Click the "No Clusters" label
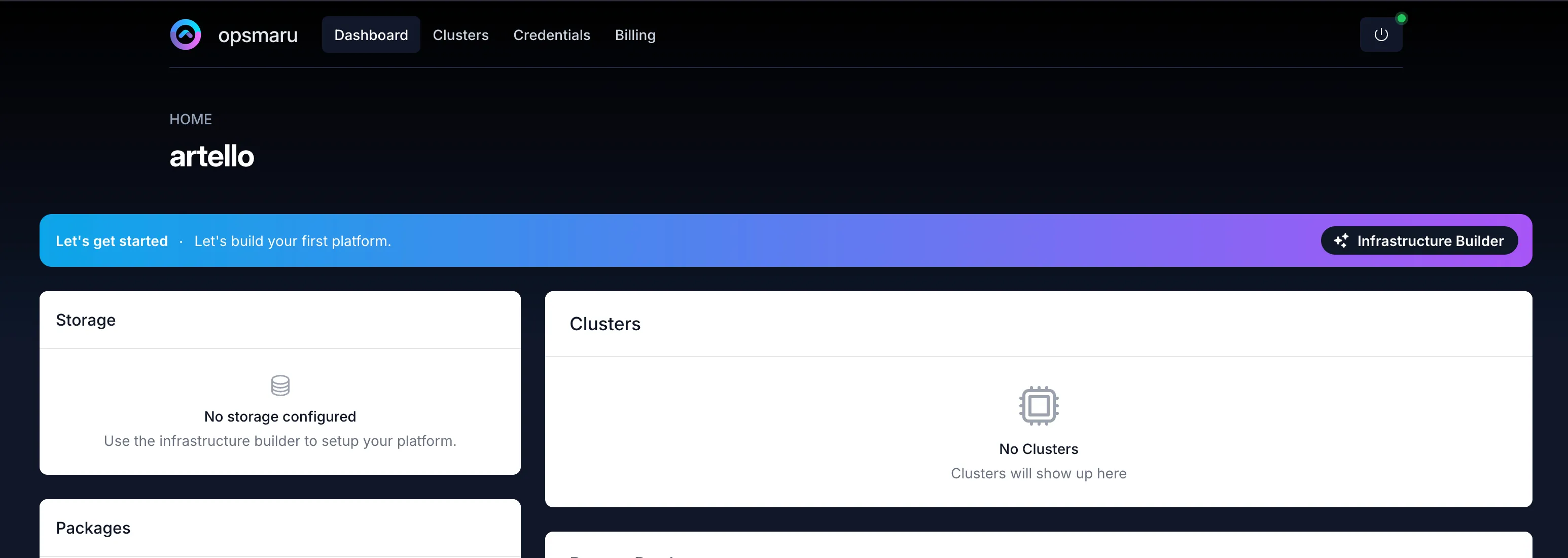 coord(1039,449)
